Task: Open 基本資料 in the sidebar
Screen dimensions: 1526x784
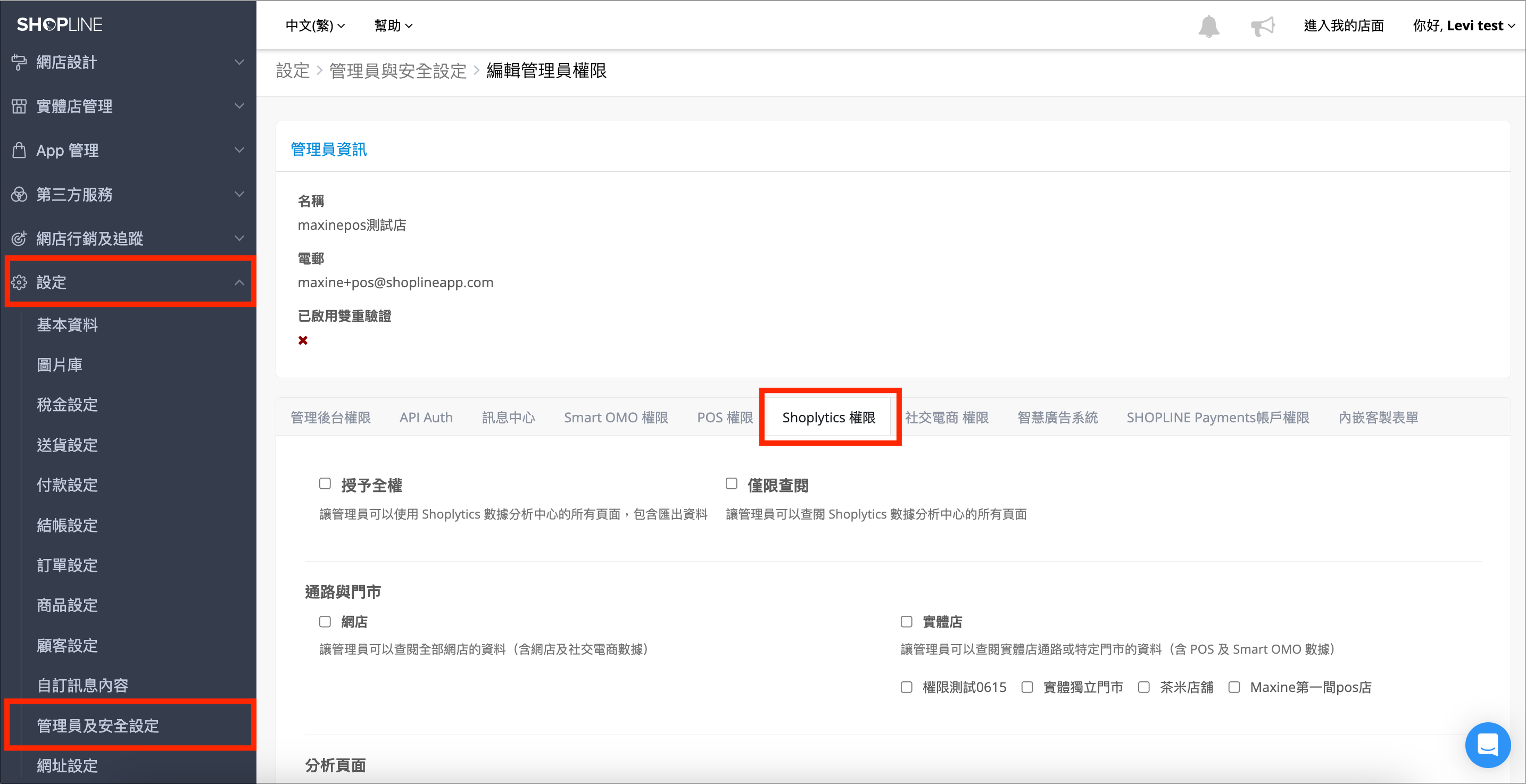Action: pos(67,324)
